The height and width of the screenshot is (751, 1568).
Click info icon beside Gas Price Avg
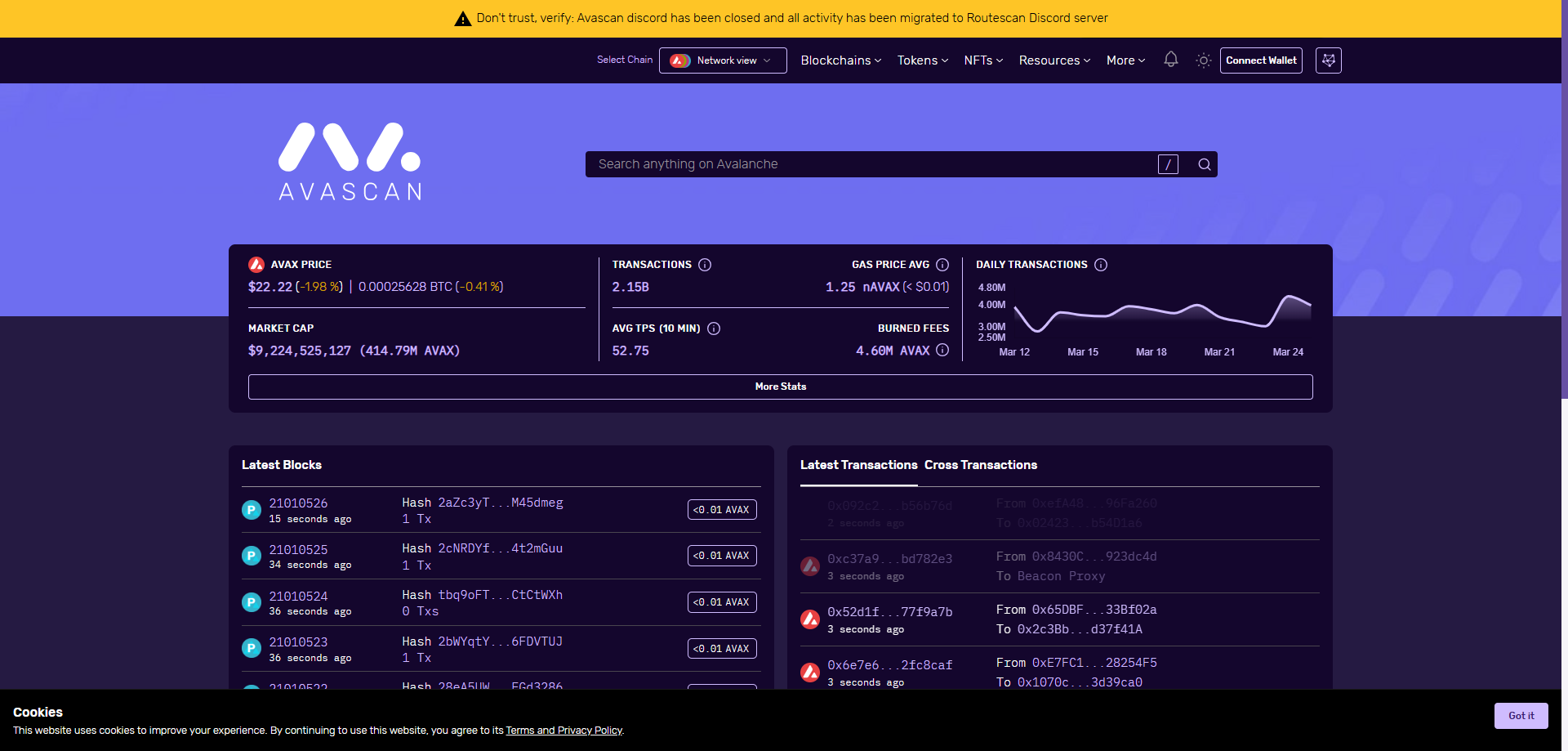[942, 265]
